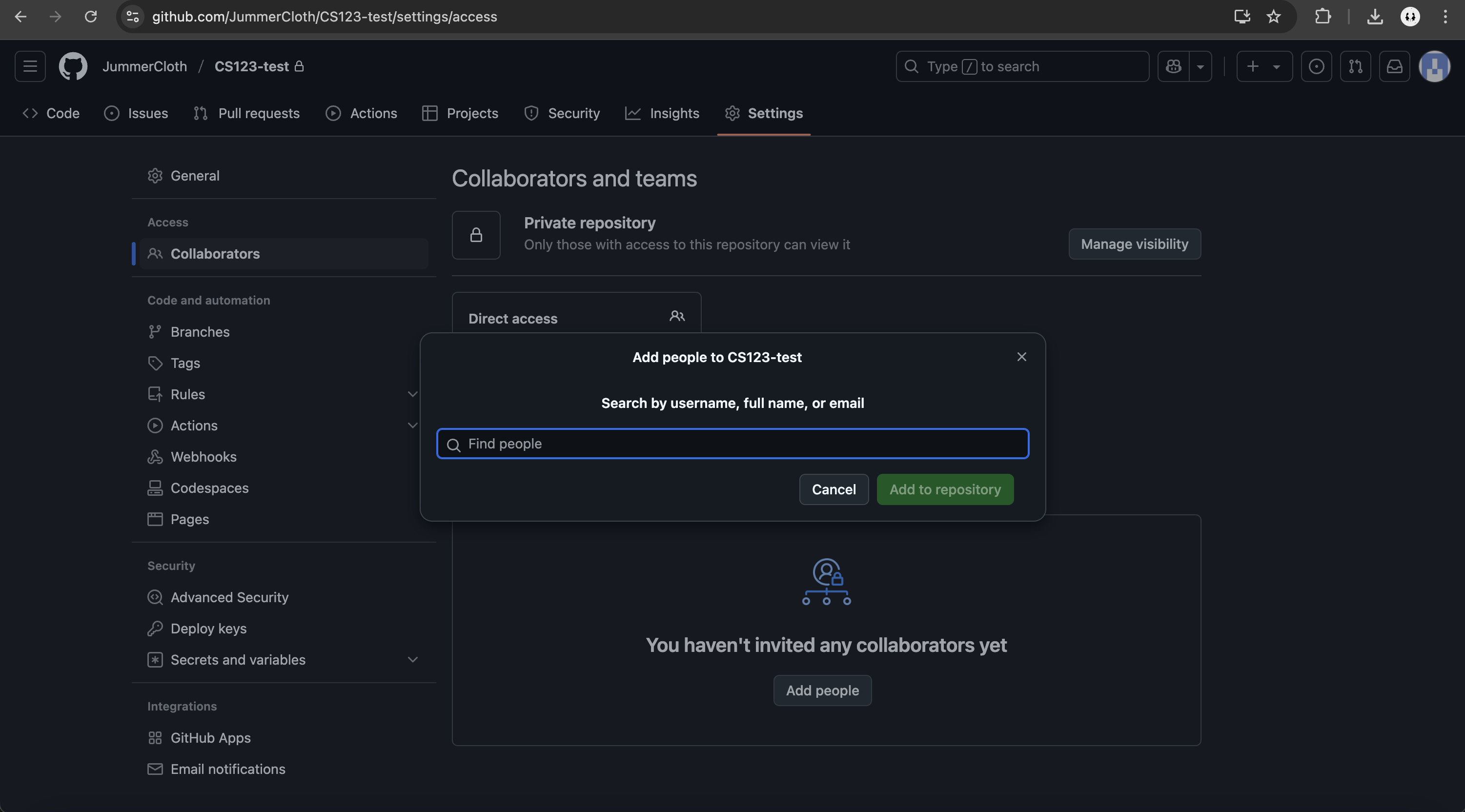Switch to the repository Actions tab
The height and width of the screenshot is (812, 1465).
361,113
